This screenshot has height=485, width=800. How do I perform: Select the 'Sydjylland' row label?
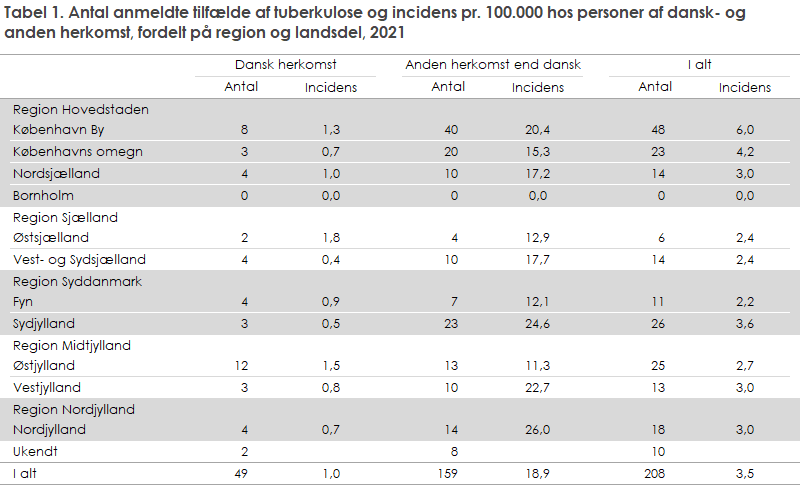pyautogui.click(x=44, y=324)
